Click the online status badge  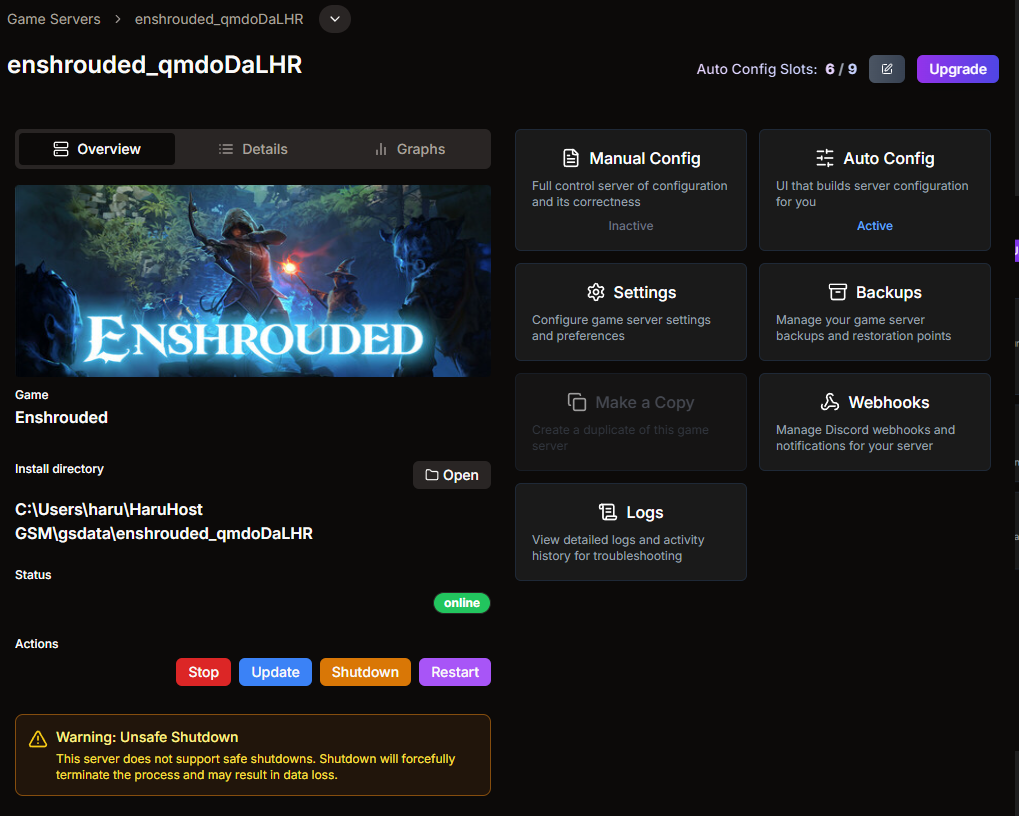(x=462, y=603)
